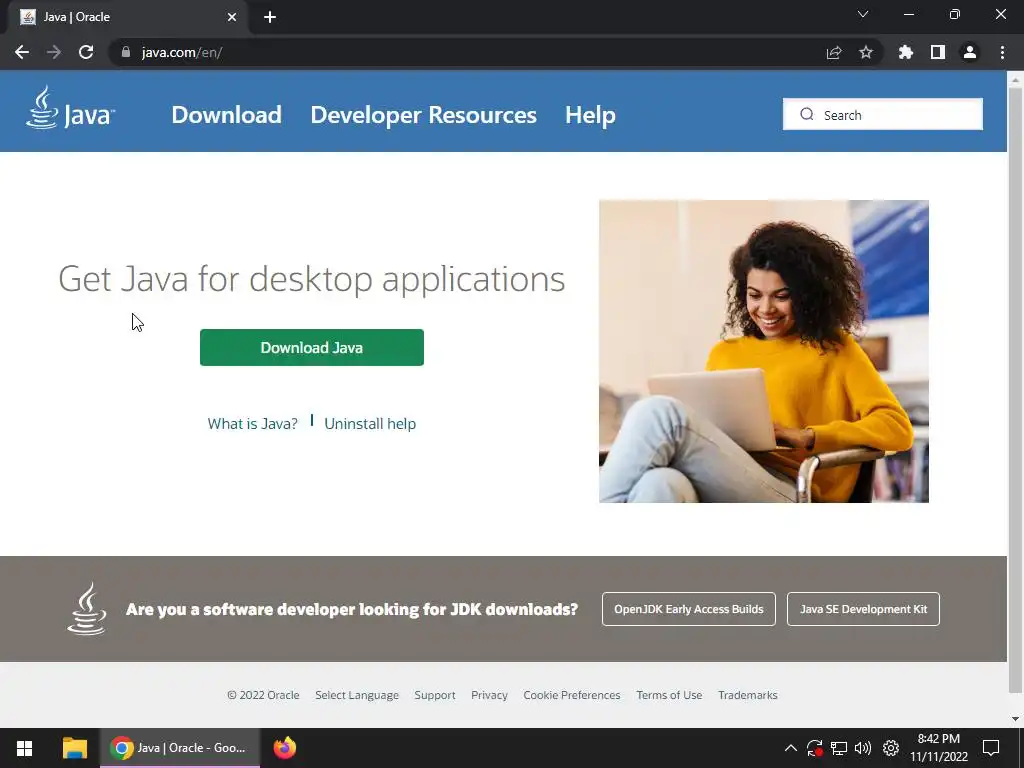Image resolution: width=1024 pixels, height=768 pixels.
Task: Open the Extensions puzzle icon
Action: coord(906,52)
